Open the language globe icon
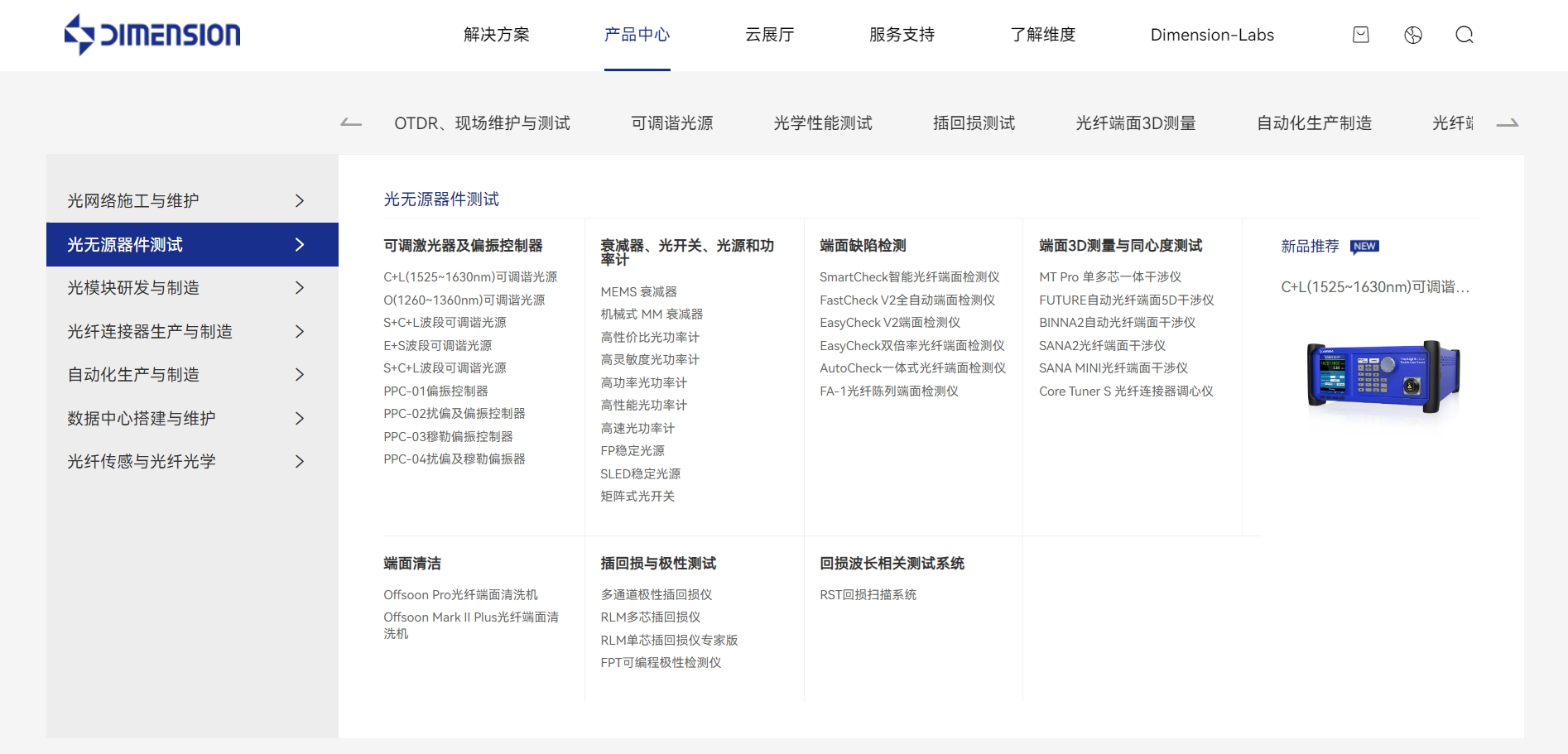1568x754 pixels. [x=1412, y=35]
